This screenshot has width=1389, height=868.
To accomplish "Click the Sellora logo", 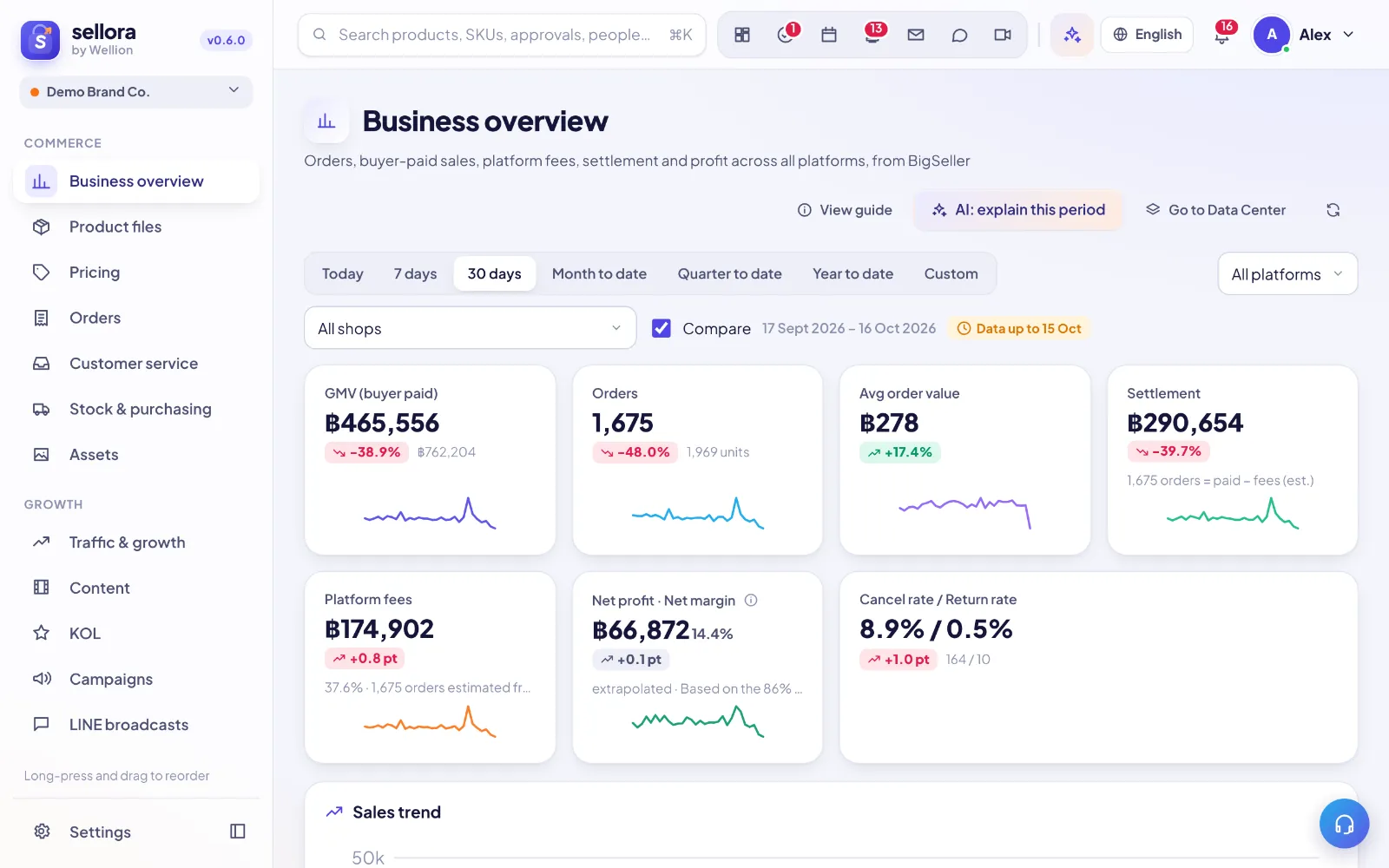I will point(40,40).
